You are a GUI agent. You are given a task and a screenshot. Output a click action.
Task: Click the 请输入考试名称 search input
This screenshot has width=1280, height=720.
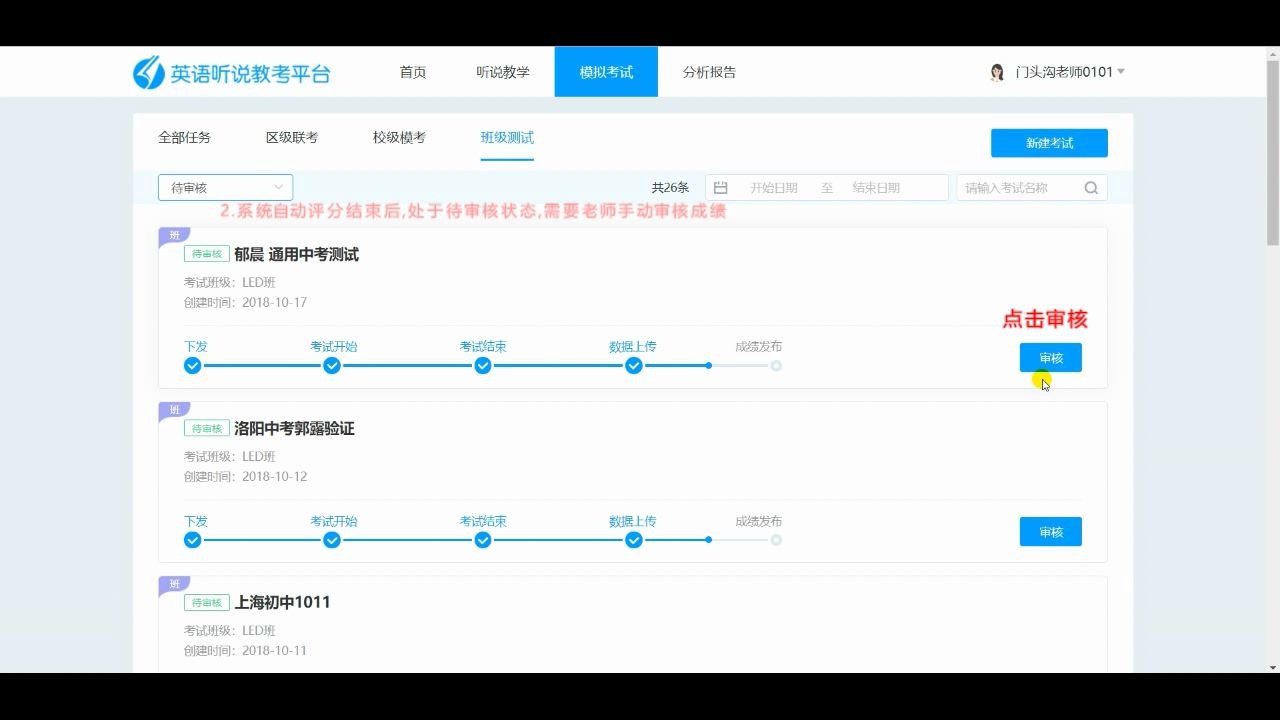[1031, 188]
